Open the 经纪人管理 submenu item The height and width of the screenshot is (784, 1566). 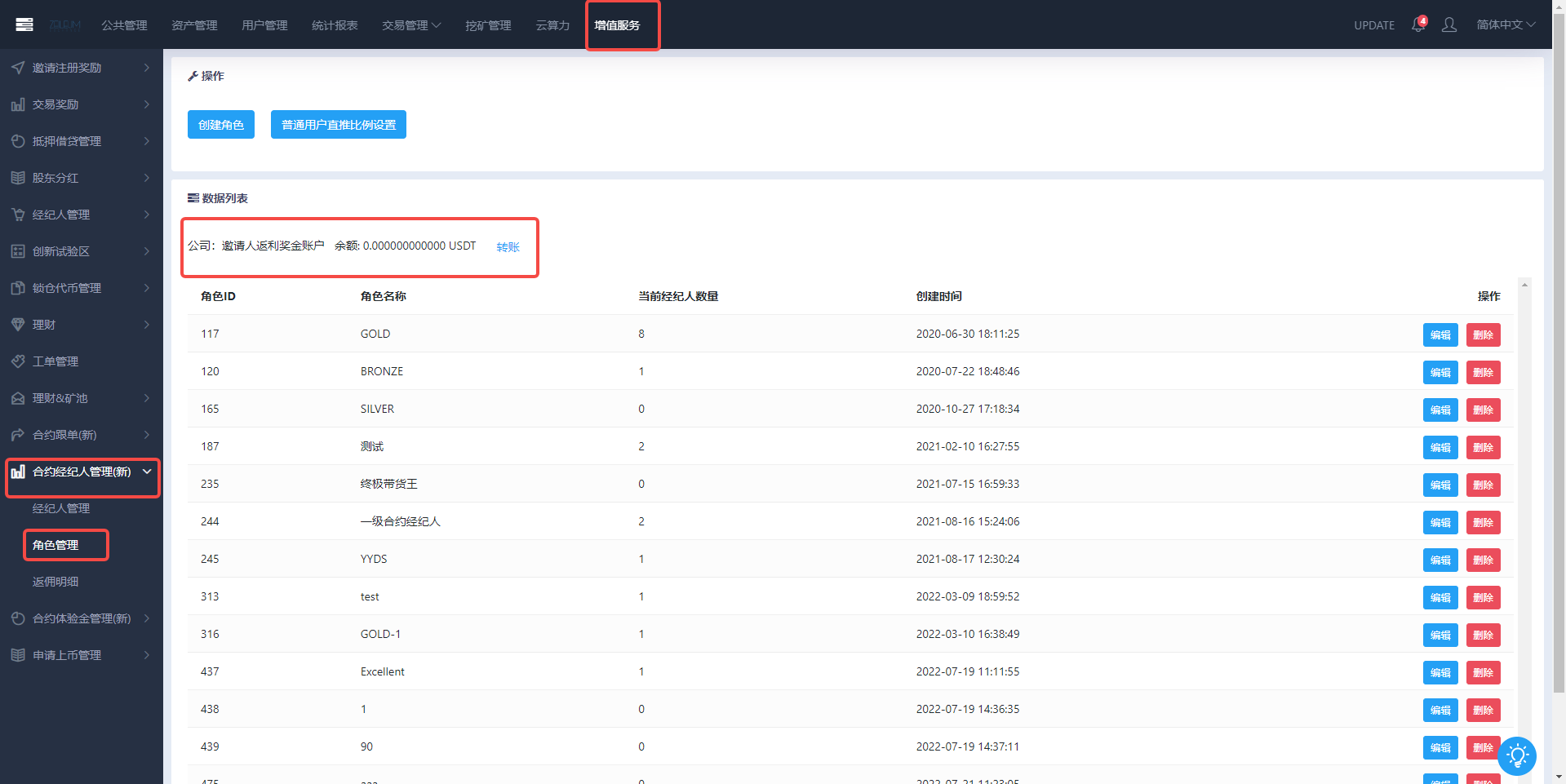61,508
